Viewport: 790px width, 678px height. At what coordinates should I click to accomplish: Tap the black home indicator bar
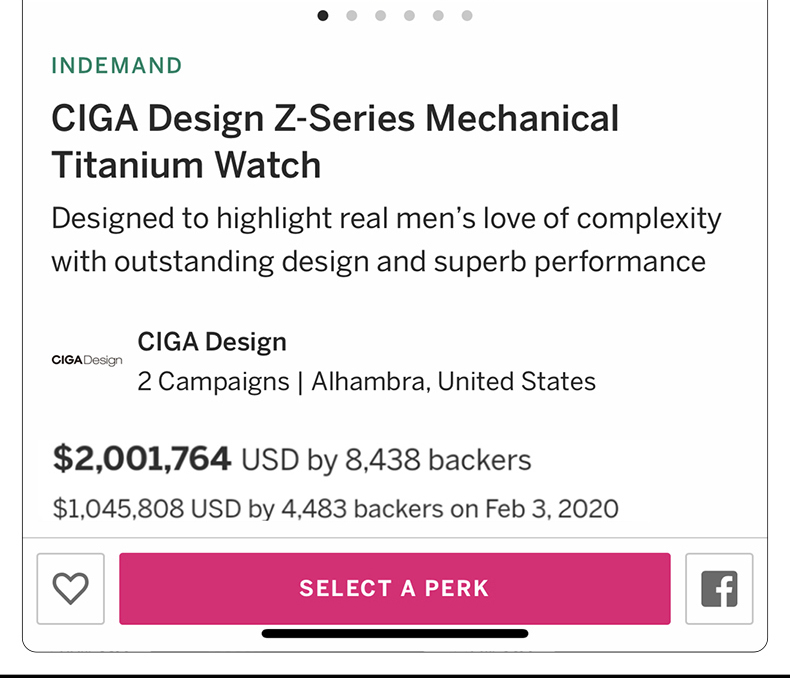click(395, 633)
